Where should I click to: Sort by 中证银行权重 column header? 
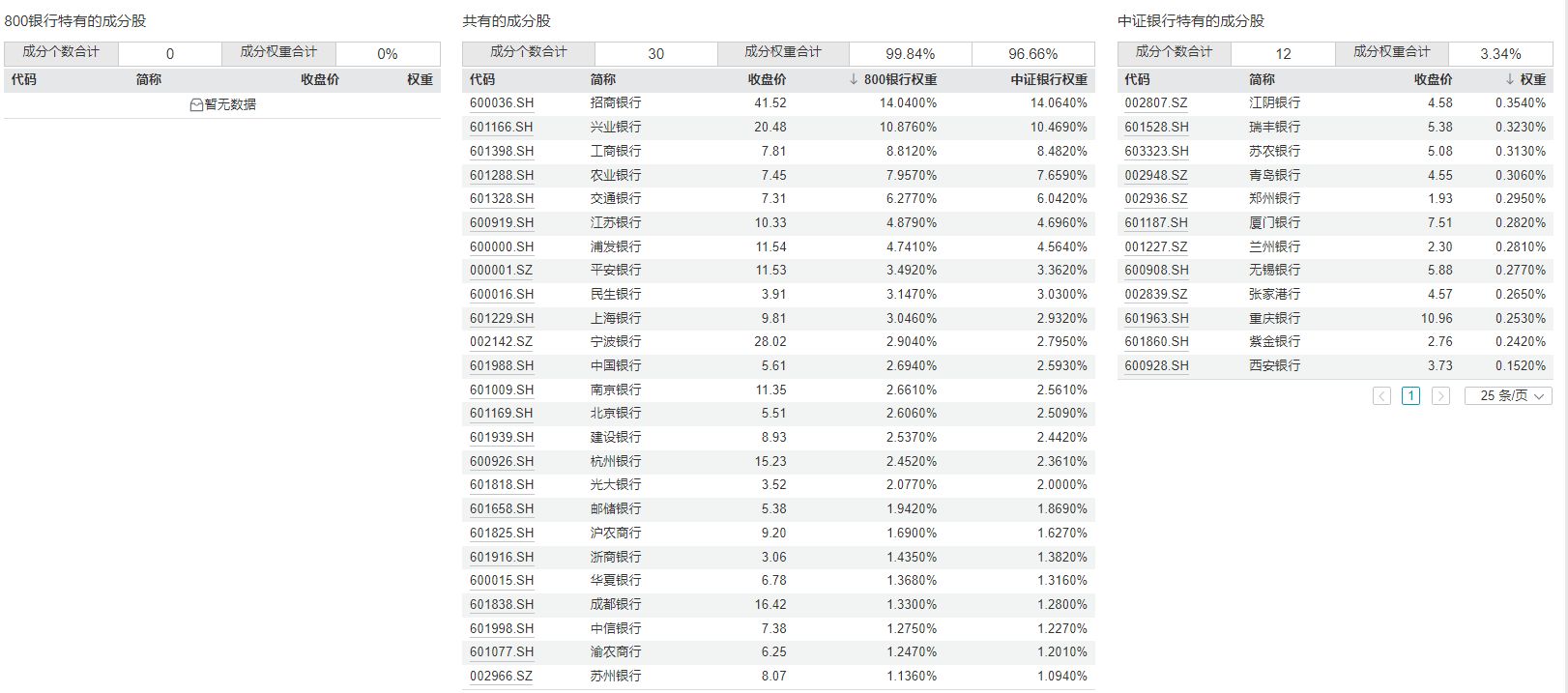click(x=1049, y=79)
